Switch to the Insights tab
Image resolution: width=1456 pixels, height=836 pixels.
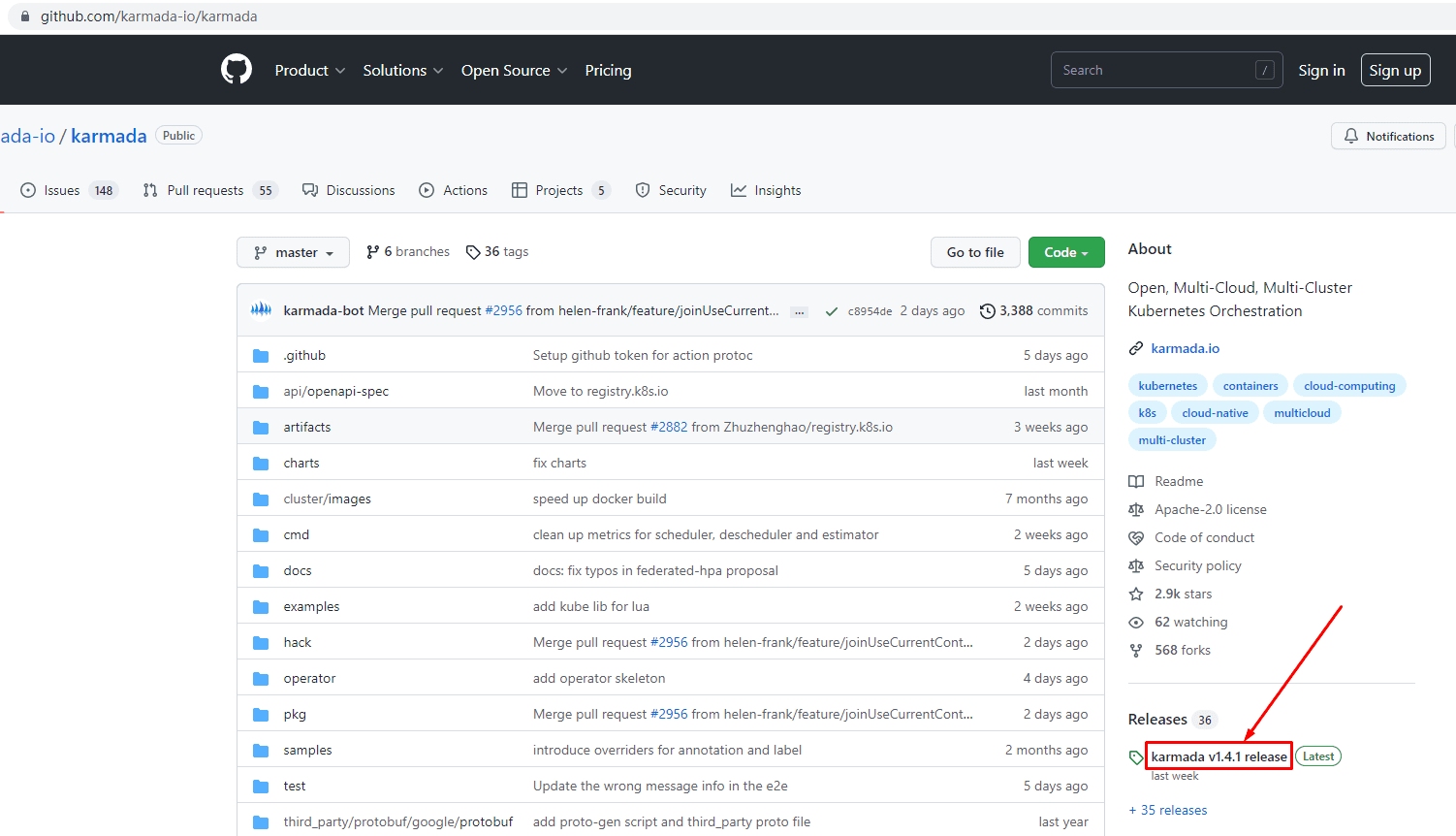coord(766,191)
